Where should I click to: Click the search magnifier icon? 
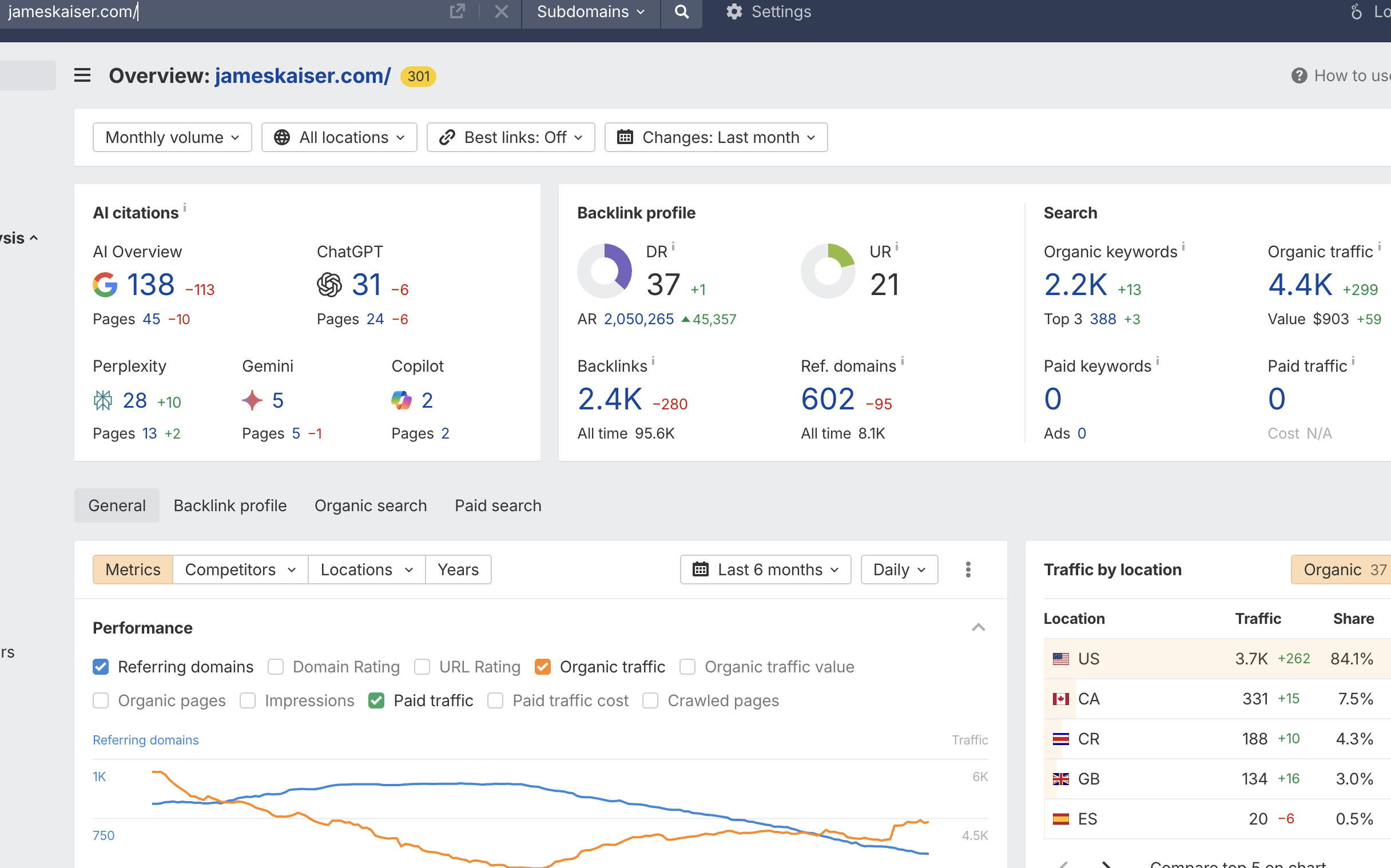click(681, 11)
